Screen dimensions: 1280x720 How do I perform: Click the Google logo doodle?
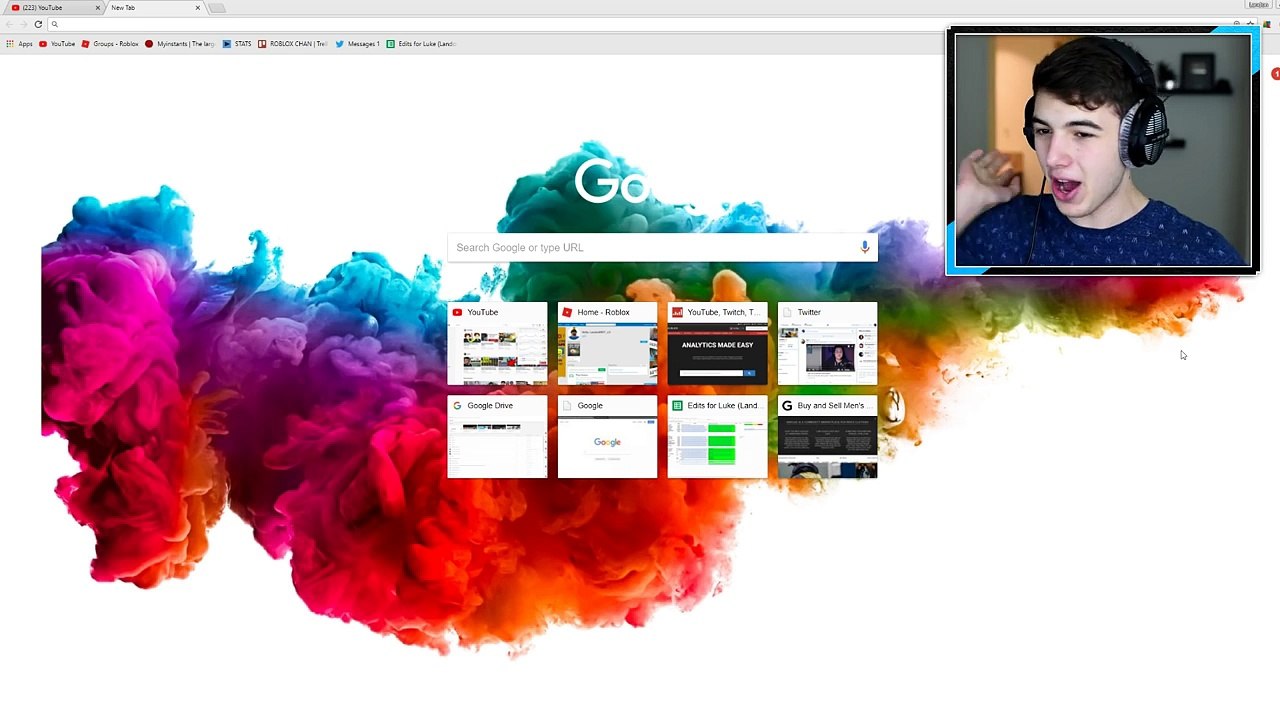612,182
